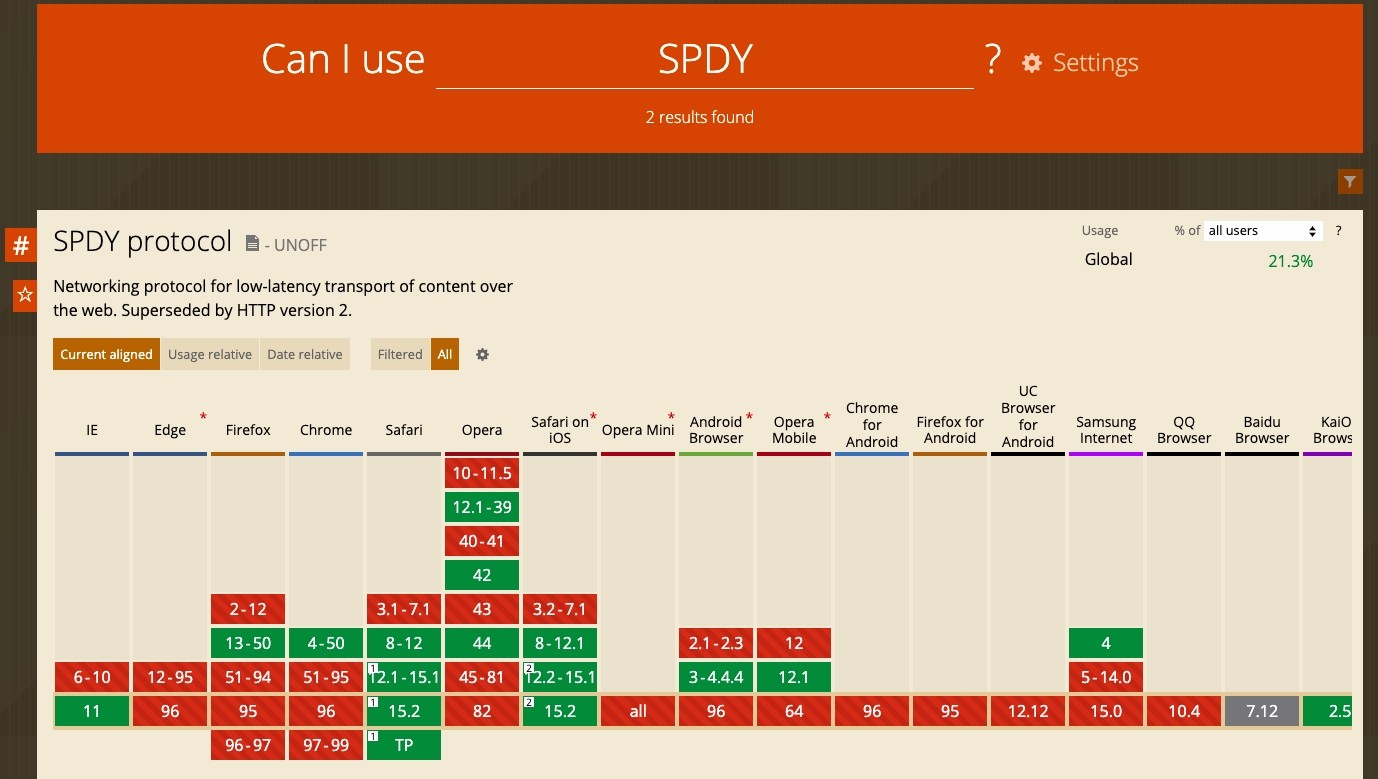
Task: Click the question mark beside the usage dropdown
Action: click(1338, 230)
